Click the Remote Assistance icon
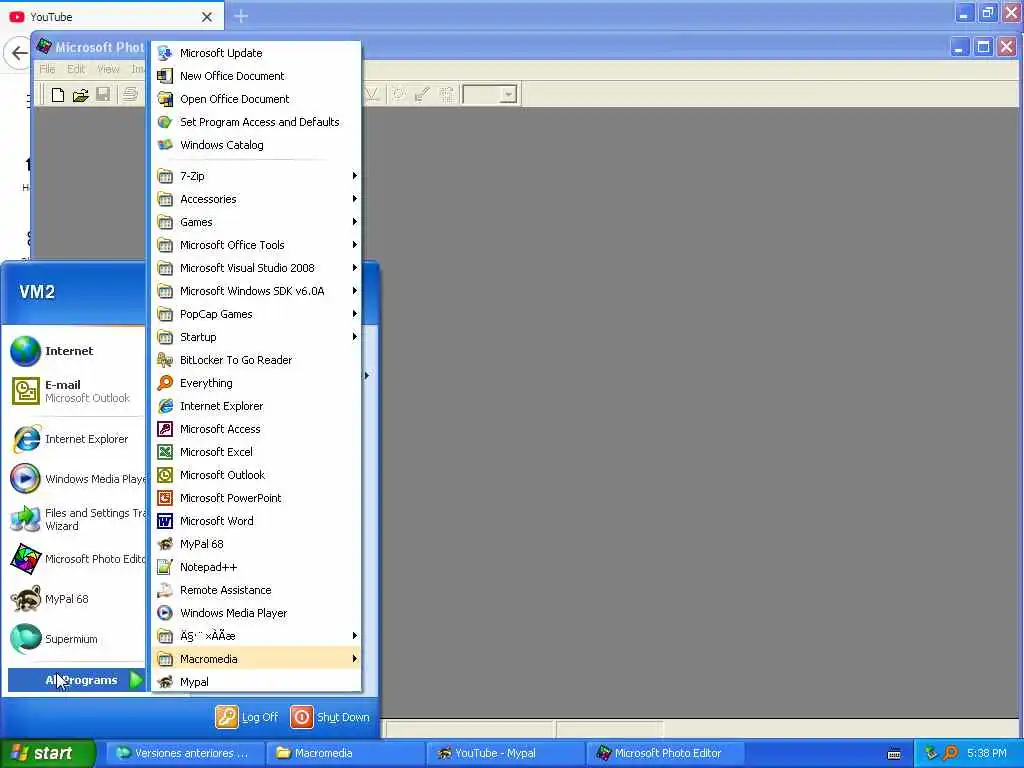The width and height of the screenshot is (1024, 768). click(x=165, y=590)
